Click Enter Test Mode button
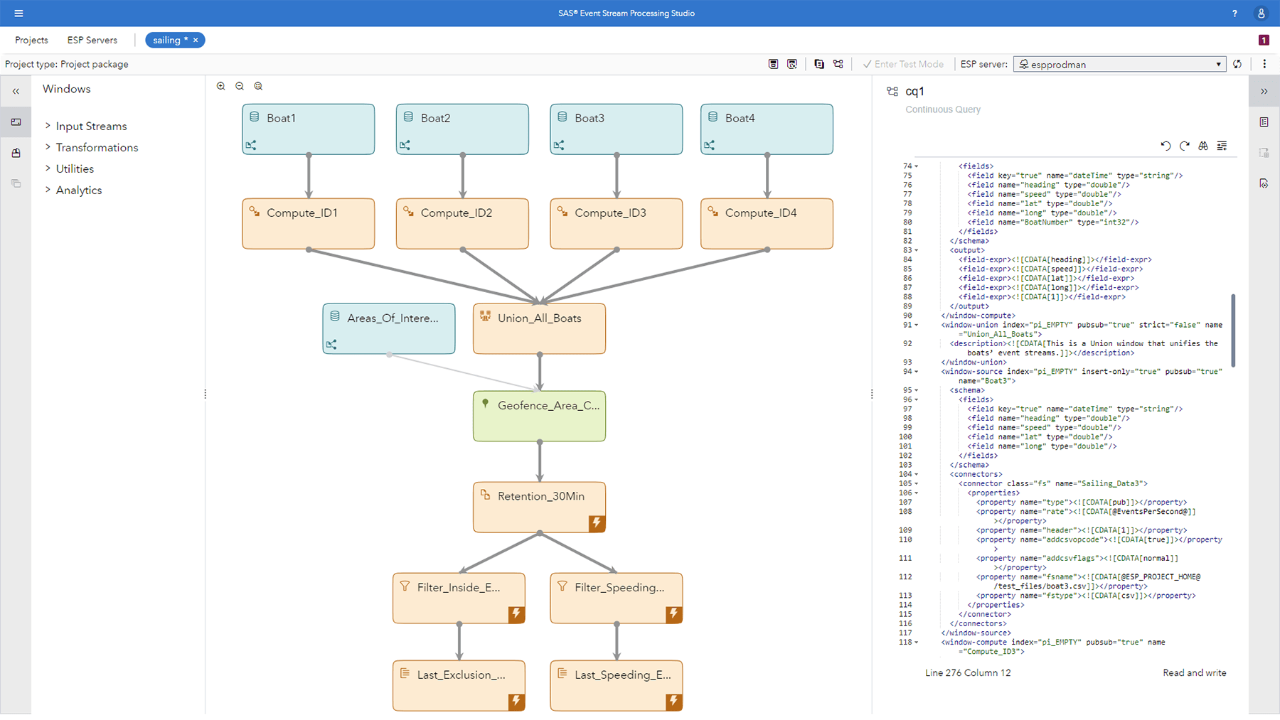This screenshot has width=1280, height=720. tap(903, 64)
